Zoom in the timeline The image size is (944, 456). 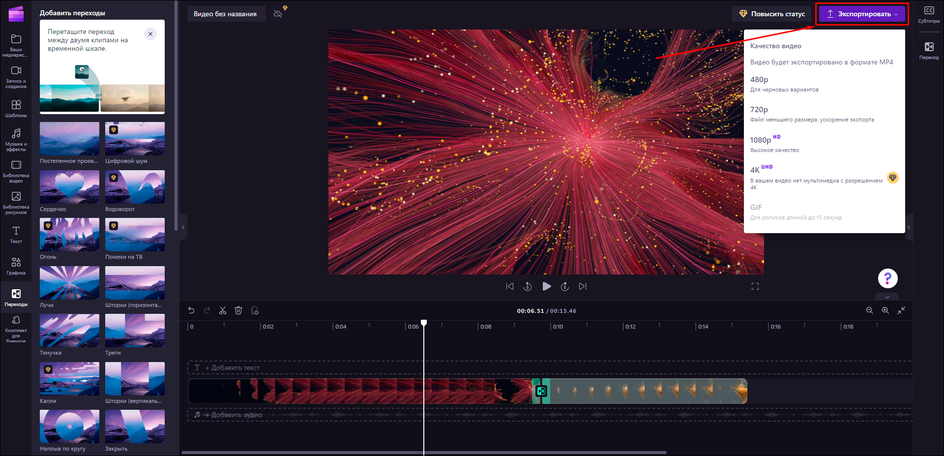885,310
